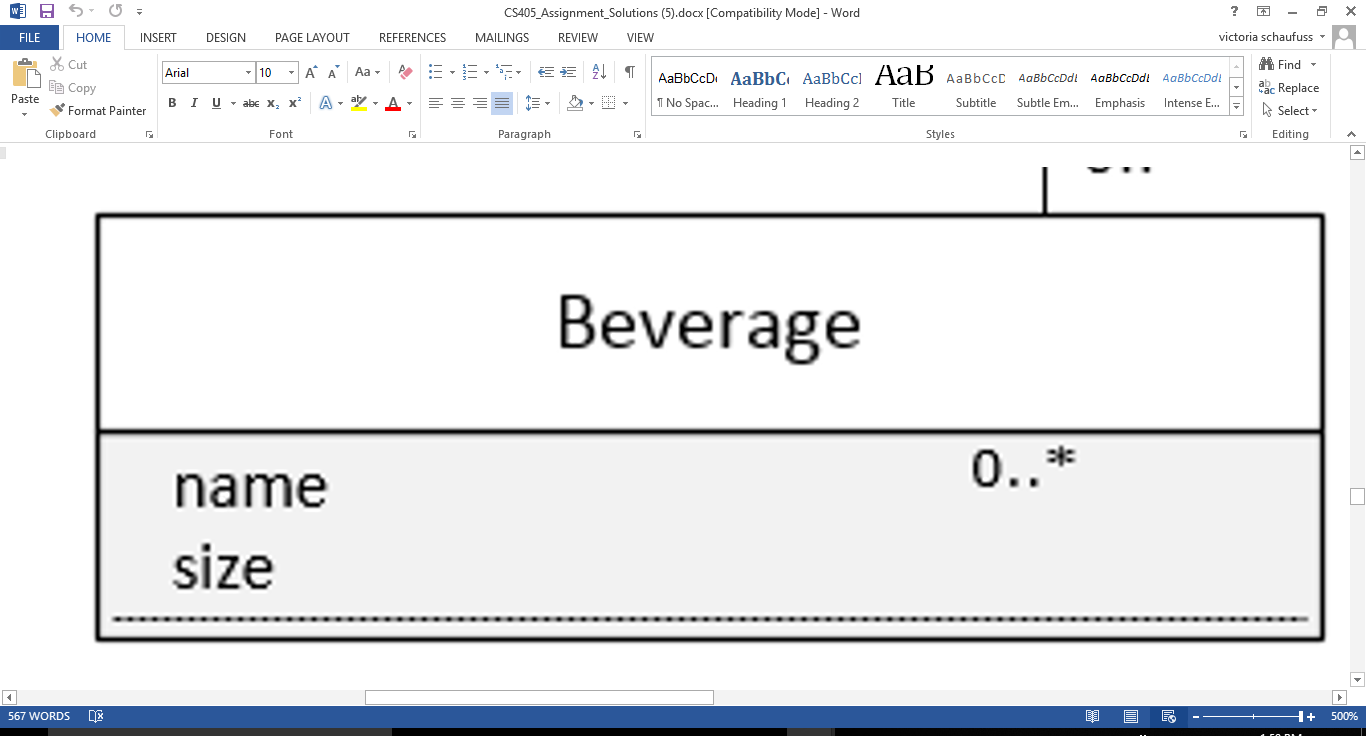
Task: Apply strikethrough formatting
Action: point(251,103)
